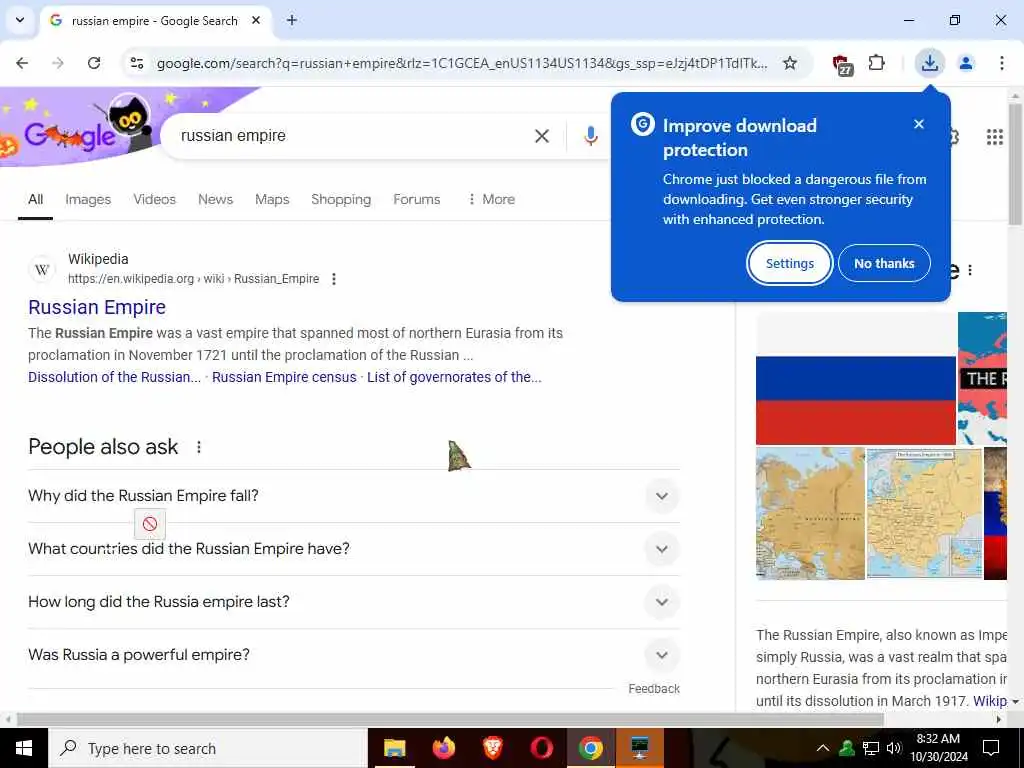Launch Firefox from the taskbar
The image size is (1024, 768).
click(x=443, y=748)
